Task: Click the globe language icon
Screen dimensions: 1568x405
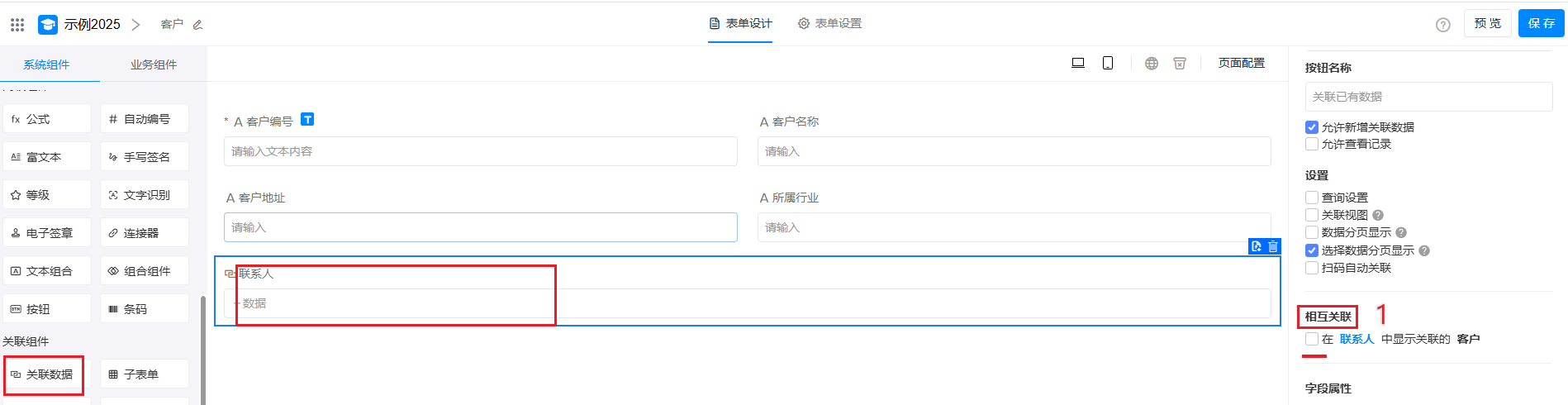Action: [1152, 64]
